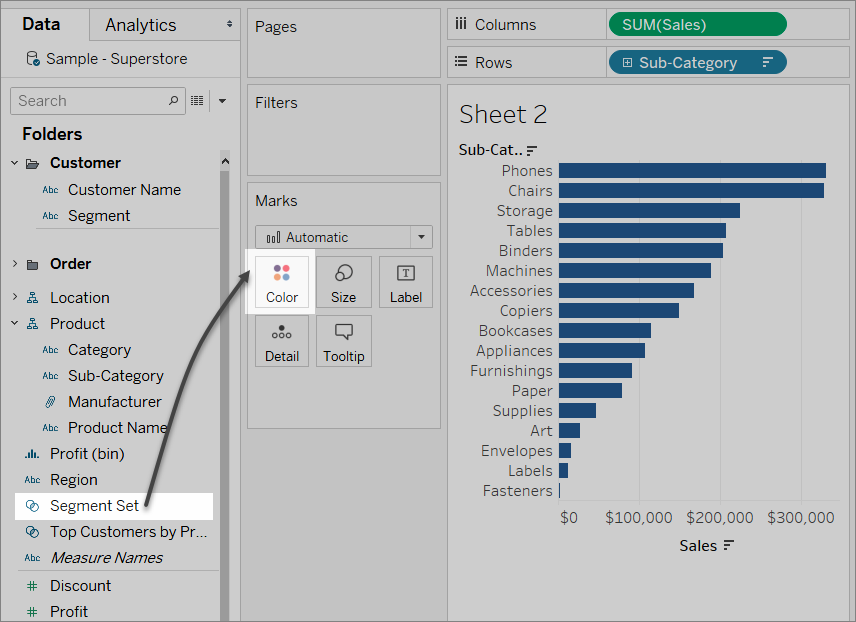856x622 pixels.
Task: Open the Analytics tab pane switch arrows
Action: click(229, 24)
